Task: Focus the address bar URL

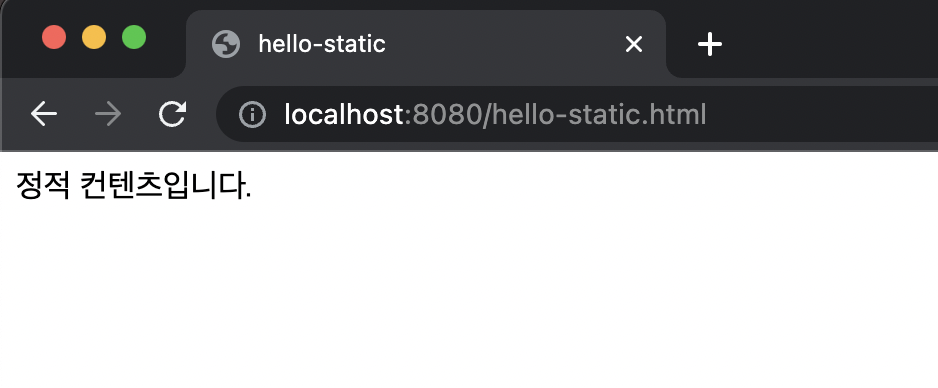Action: [x=495, y=114]
